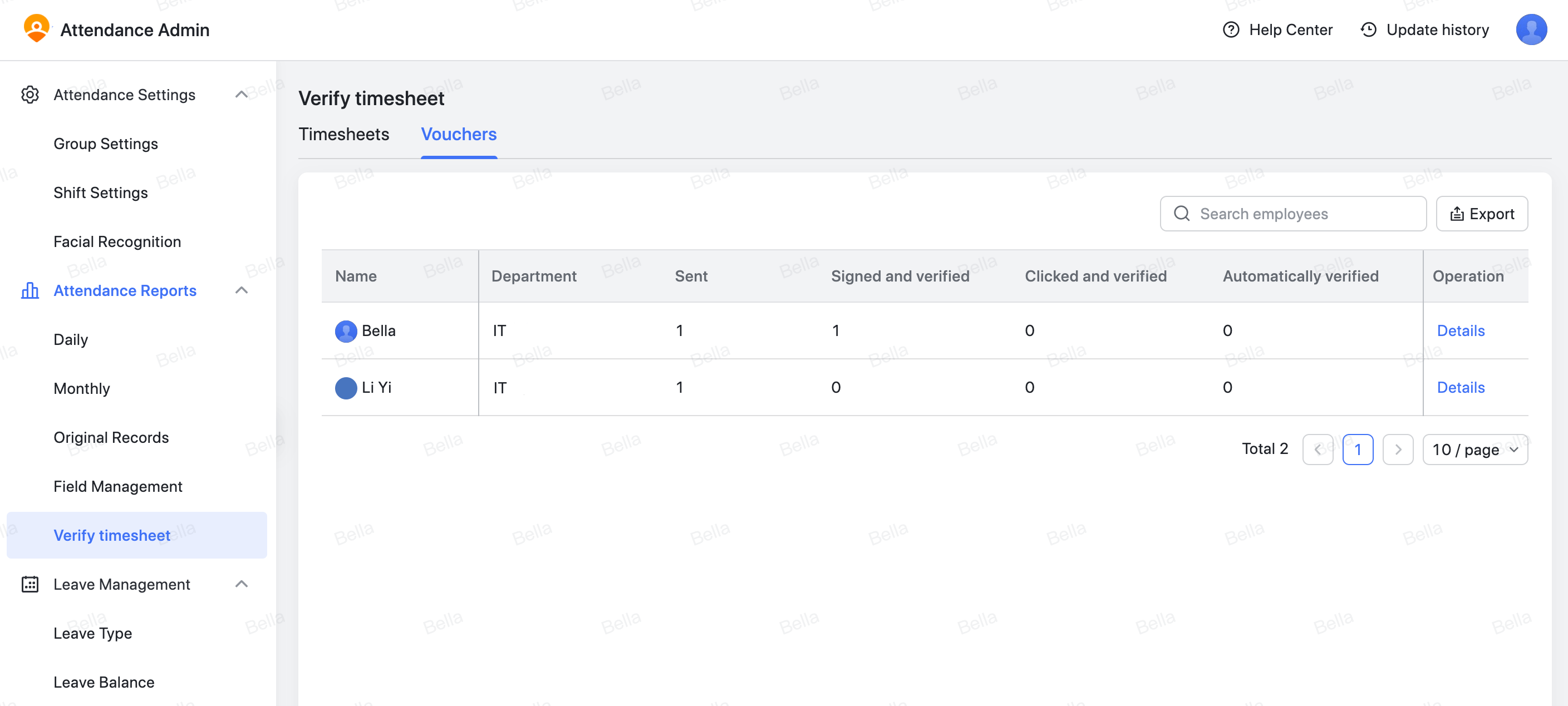Open Original Records in sidebar
Screen dimensions: 1568x706
click(111, 438)
